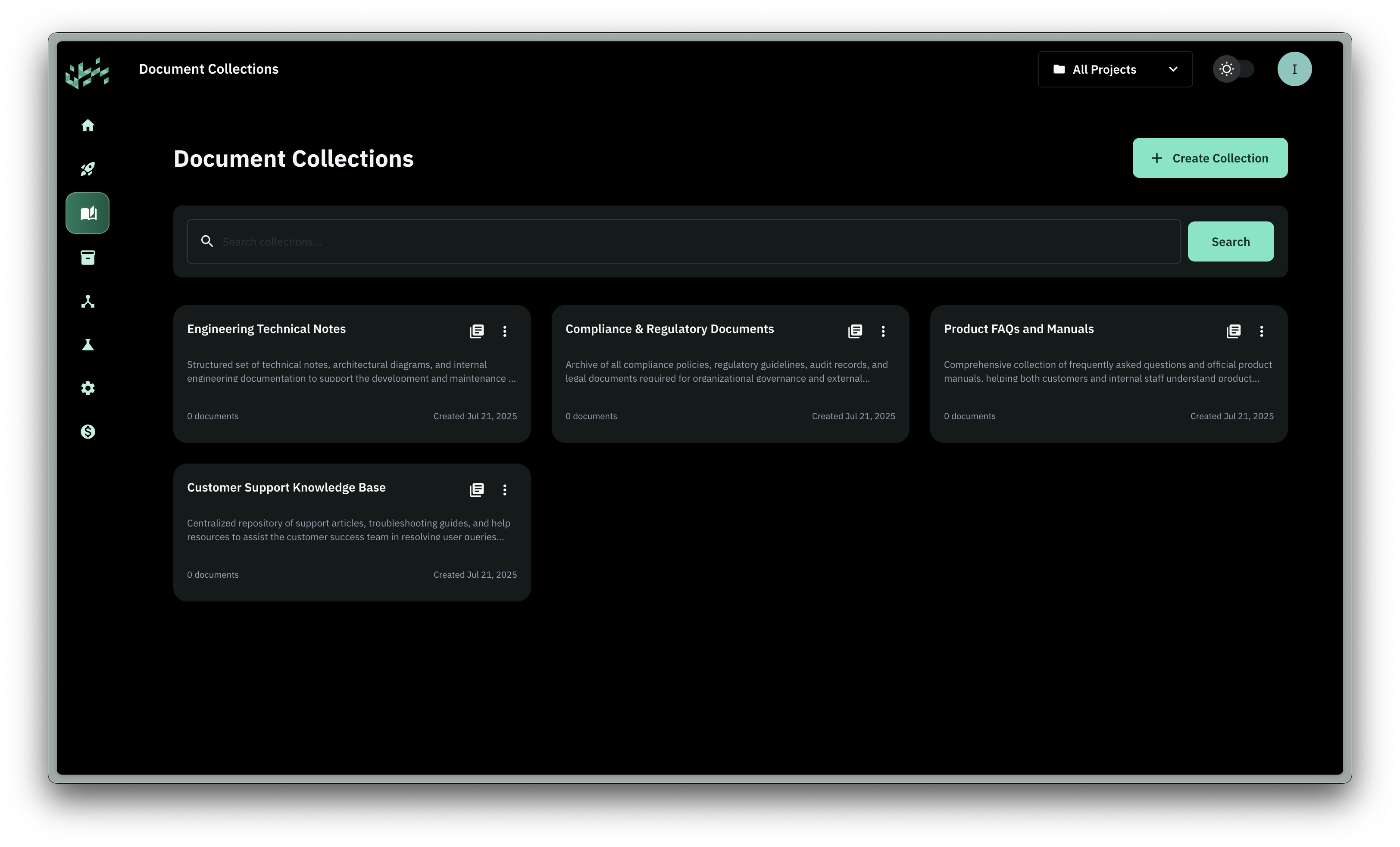Toggle the light/dark theme switch
Image resolution: width=1400 pixels, height=847 pixels.
[x=1234, y=69]
